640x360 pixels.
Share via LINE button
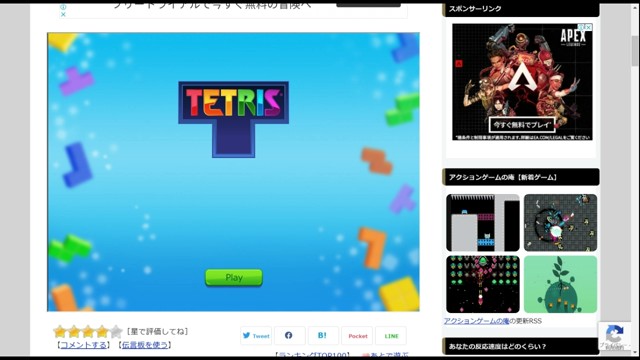(x=391, y=336)
